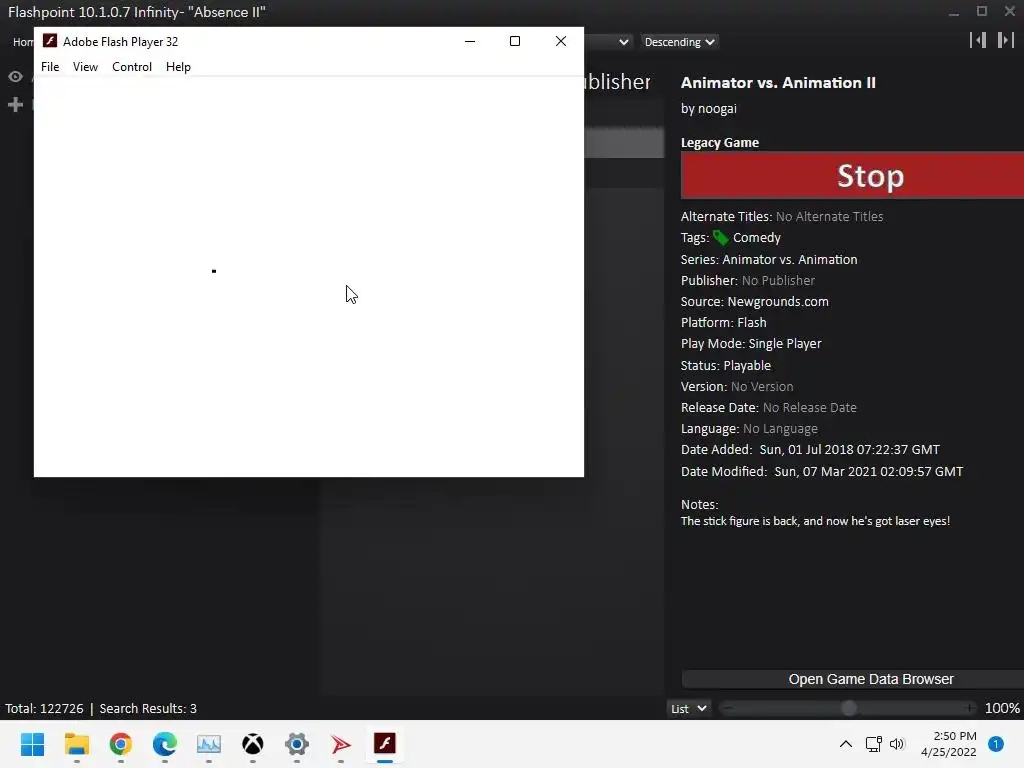Open the Control menu in Flash Player
The height and width of the screenshot is (768, 1024).
click(x=132, y=67)
